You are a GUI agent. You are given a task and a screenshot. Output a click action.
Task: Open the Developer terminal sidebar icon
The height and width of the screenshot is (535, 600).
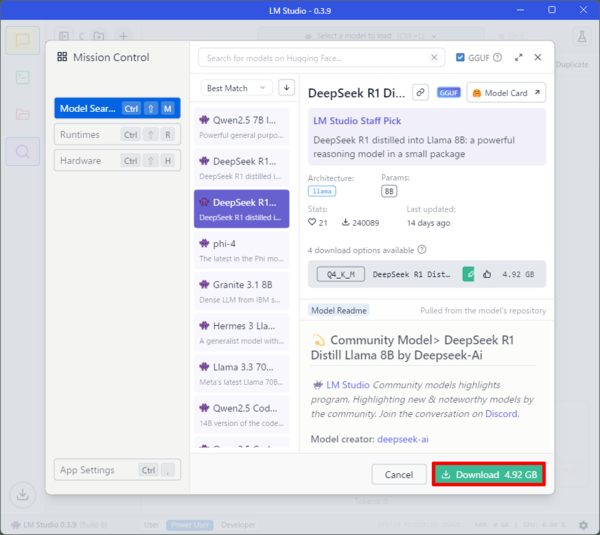point(23,77)
